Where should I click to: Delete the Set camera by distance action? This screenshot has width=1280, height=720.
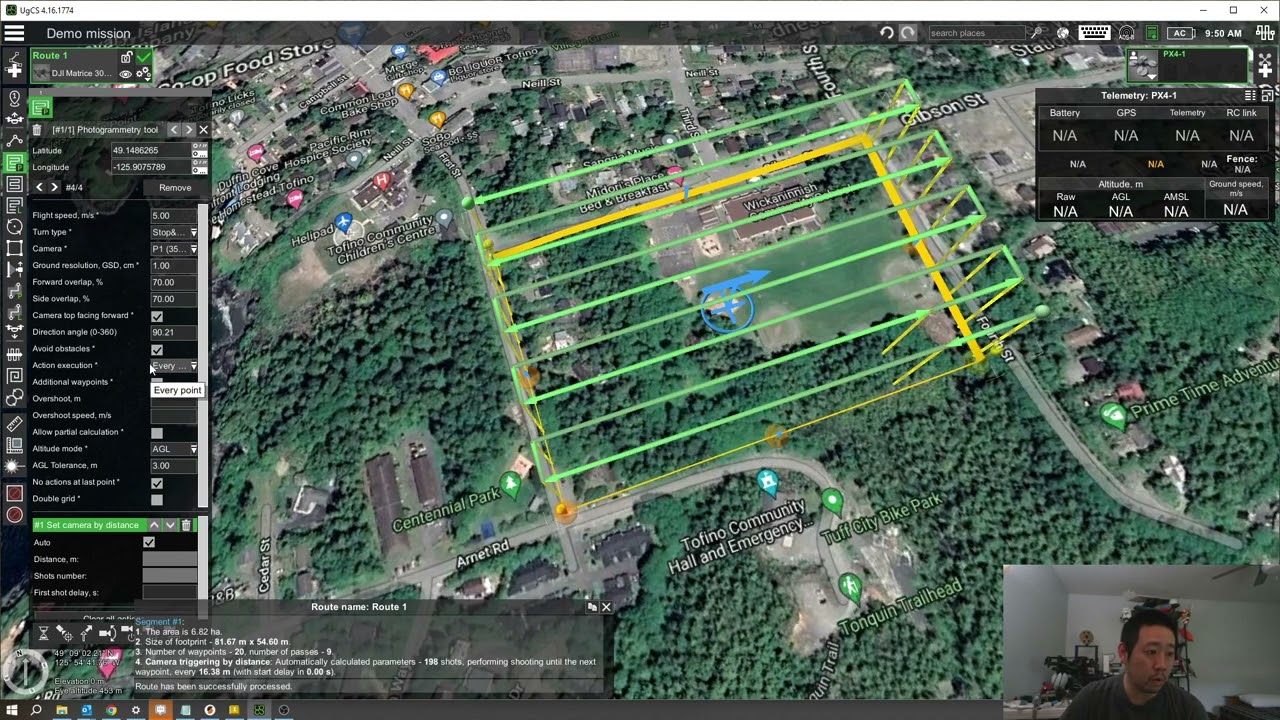186,525
